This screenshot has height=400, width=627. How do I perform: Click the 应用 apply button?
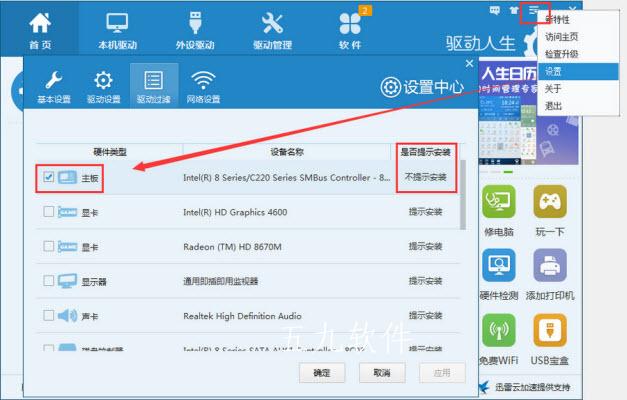(x=442, y=373)
